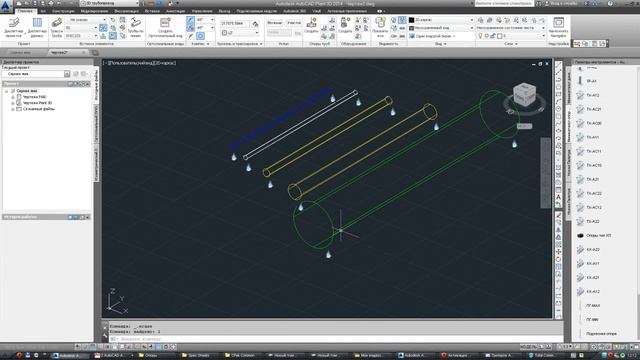Click Создать in the Опоры труб panel

[x=311, y=25]
